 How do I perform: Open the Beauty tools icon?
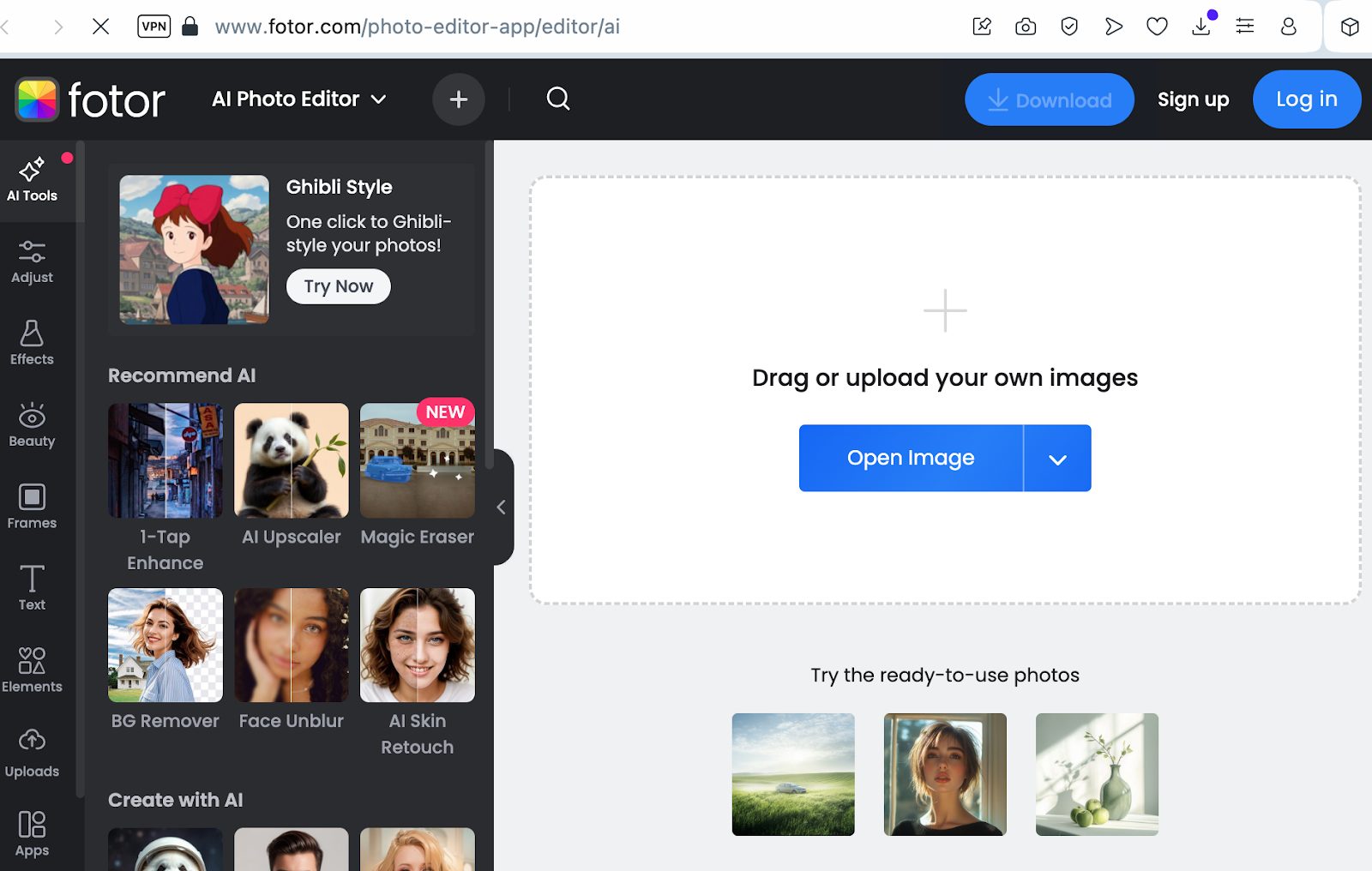tap(32, 425)
